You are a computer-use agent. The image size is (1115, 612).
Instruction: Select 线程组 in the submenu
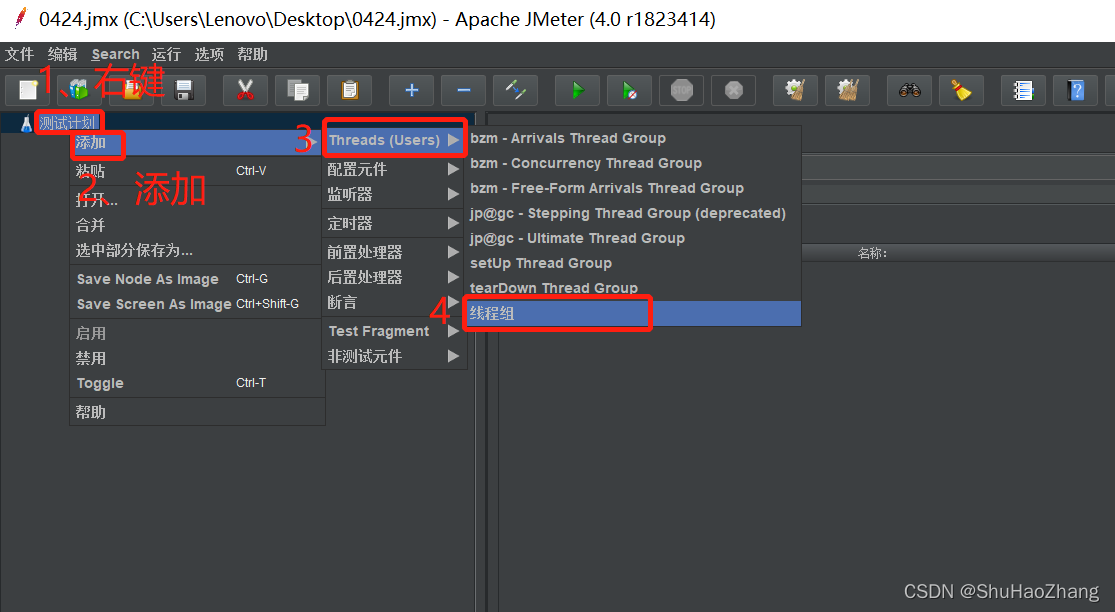634,313
